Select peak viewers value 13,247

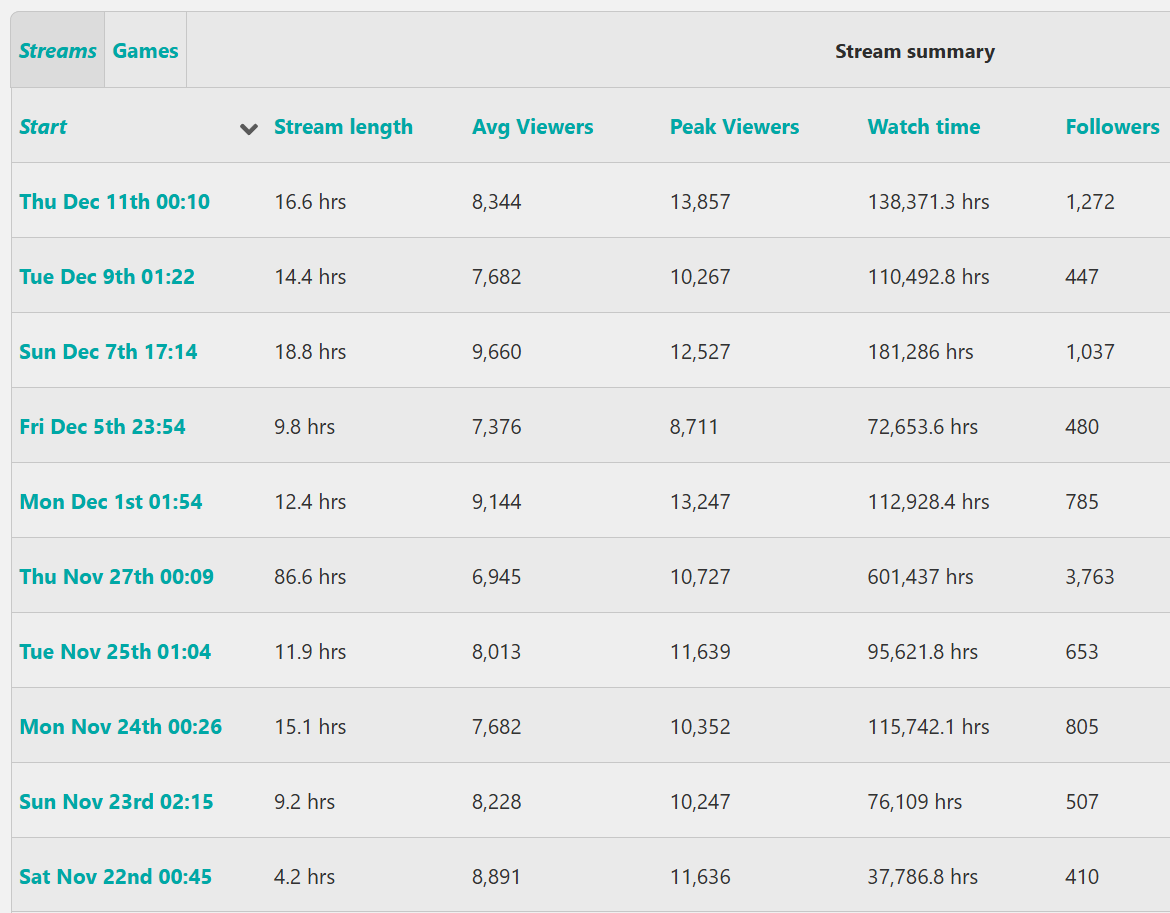tap(700, 502)
